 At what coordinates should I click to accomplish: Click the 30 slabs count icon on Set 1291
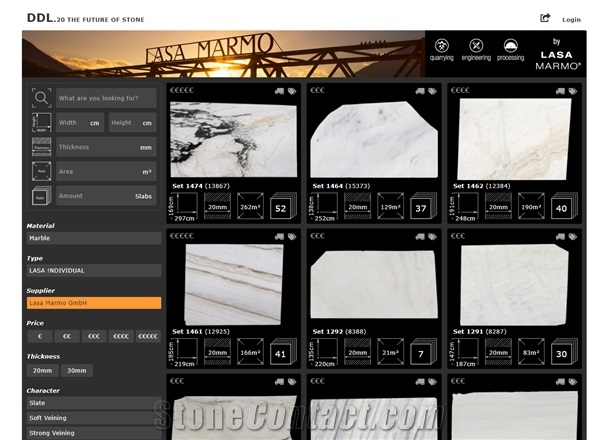coord(564,352)
